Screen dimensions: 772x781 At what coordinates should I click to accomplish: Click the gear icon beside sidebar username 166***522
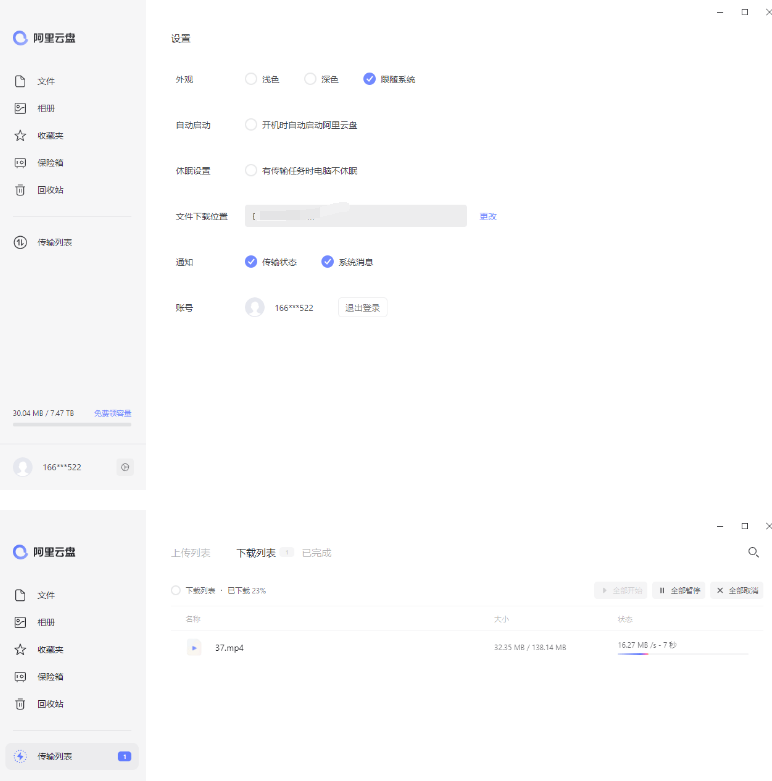pos(125,467)
